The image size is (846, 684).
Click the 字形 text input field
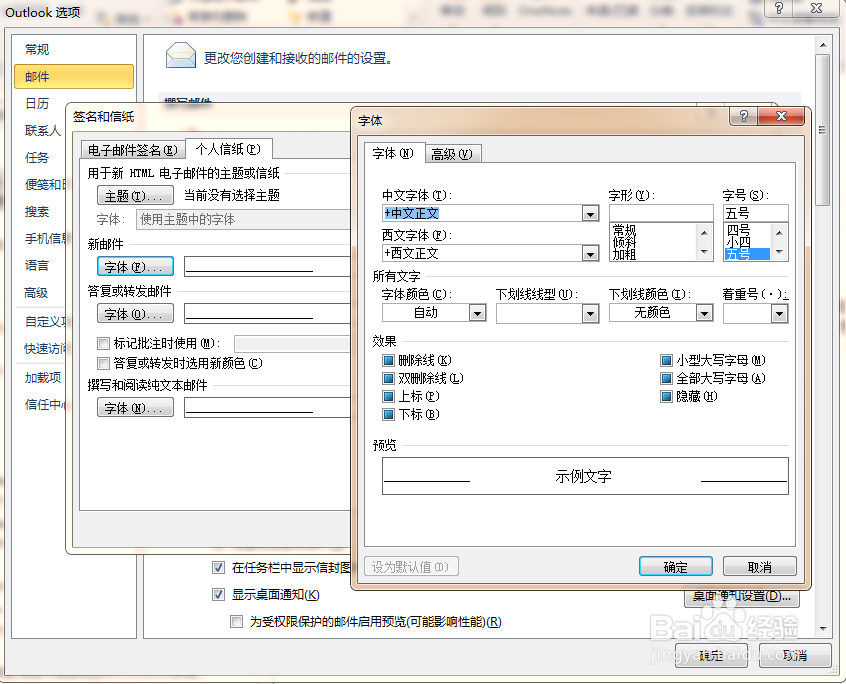[x=661, y=213]
